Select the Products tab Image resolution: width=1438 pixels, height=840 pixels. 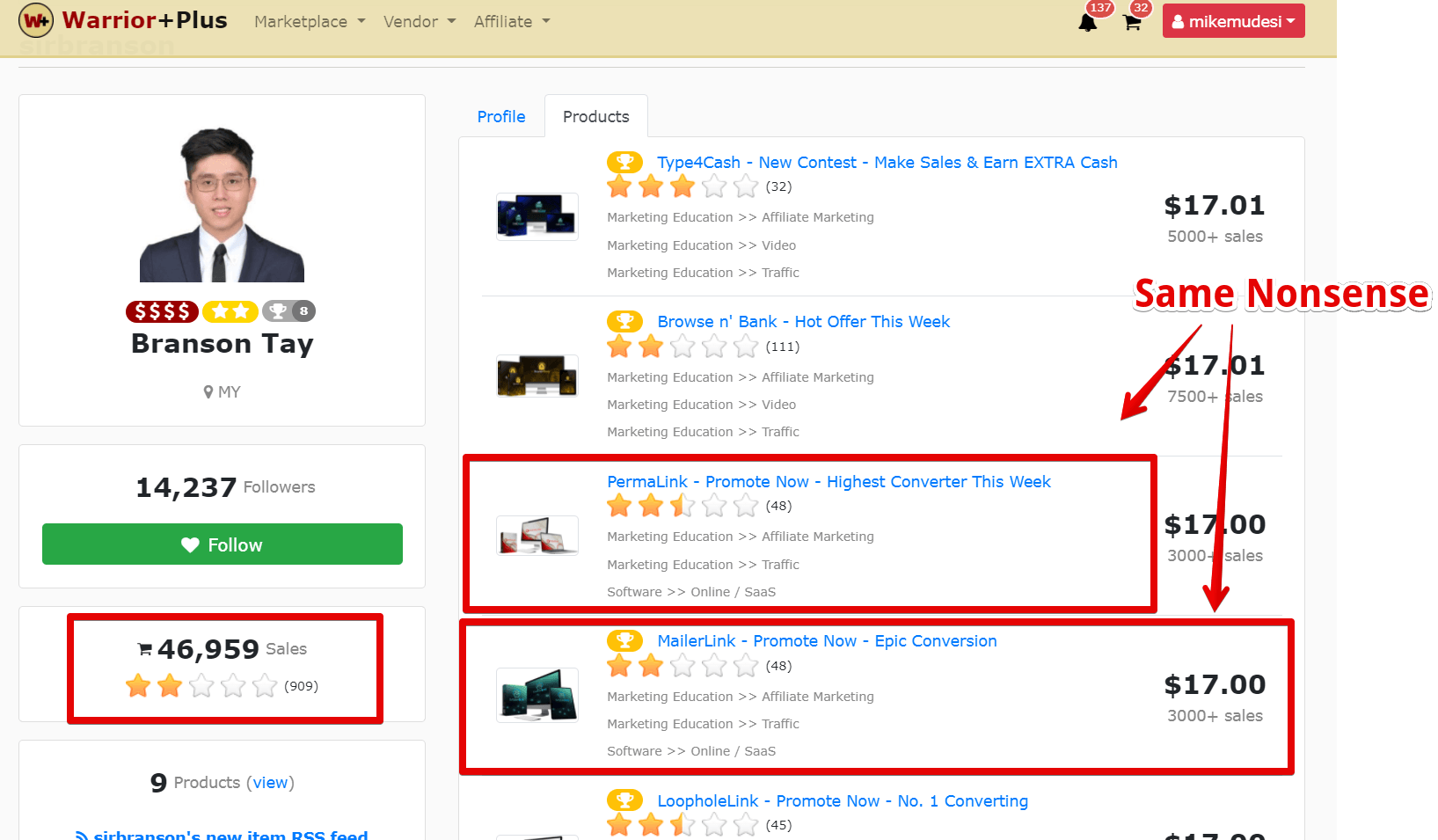pos(596,116)
